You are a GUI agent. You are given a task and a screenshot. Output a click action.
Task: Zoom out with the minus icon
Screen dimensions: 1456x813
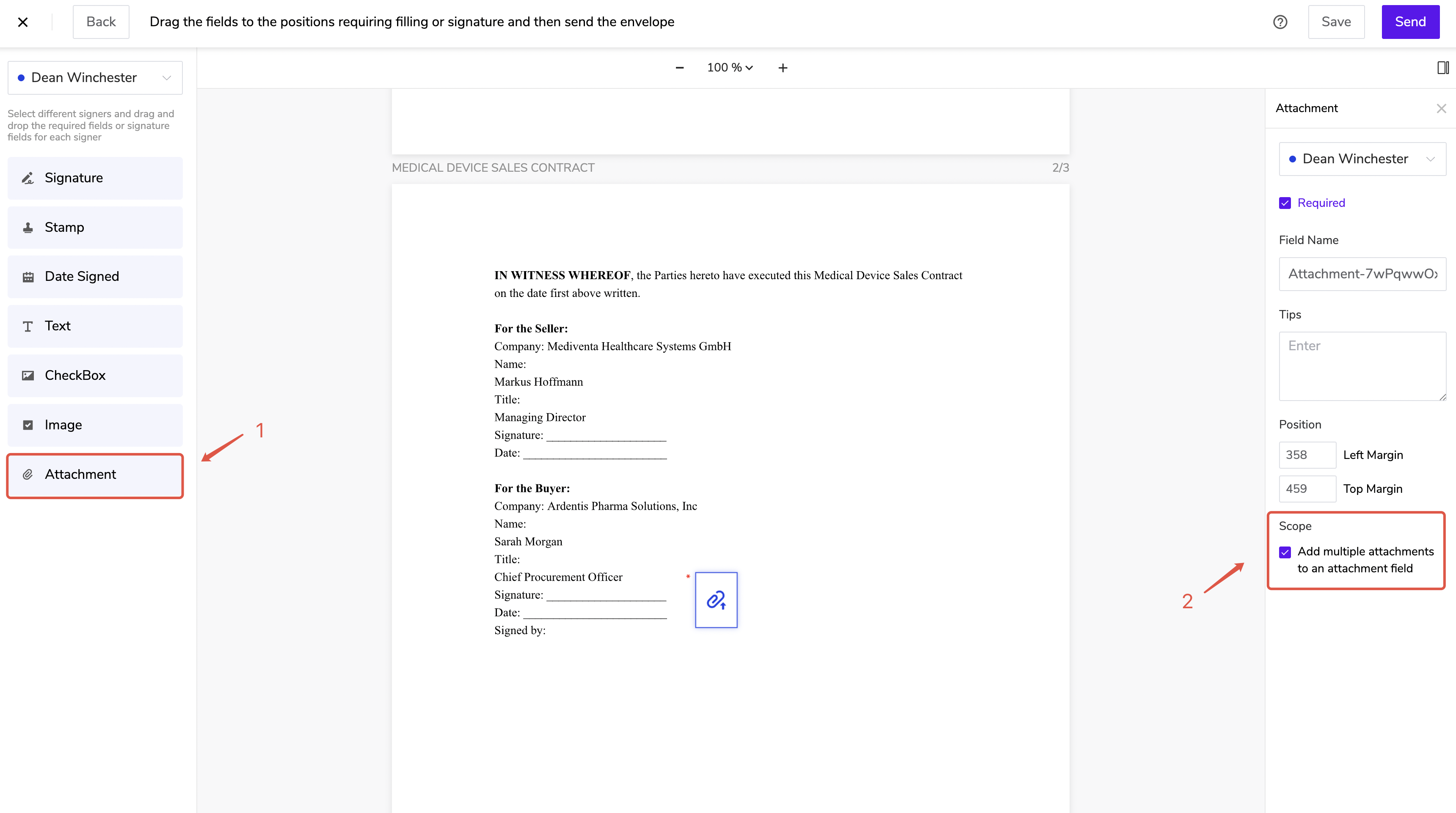(x=679, y=68)
